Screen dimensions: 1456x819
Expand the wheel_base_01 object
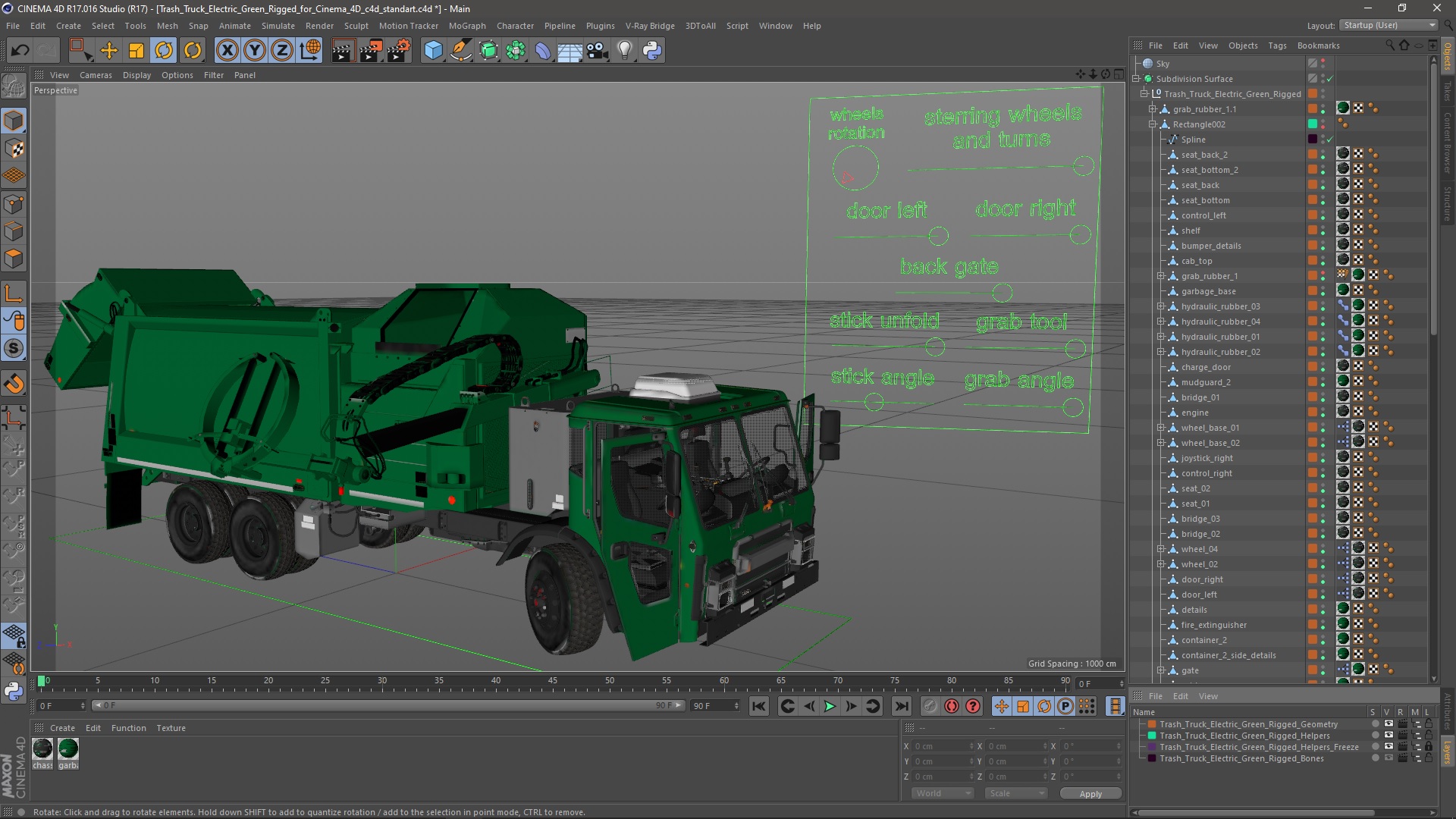[1161, 428]
